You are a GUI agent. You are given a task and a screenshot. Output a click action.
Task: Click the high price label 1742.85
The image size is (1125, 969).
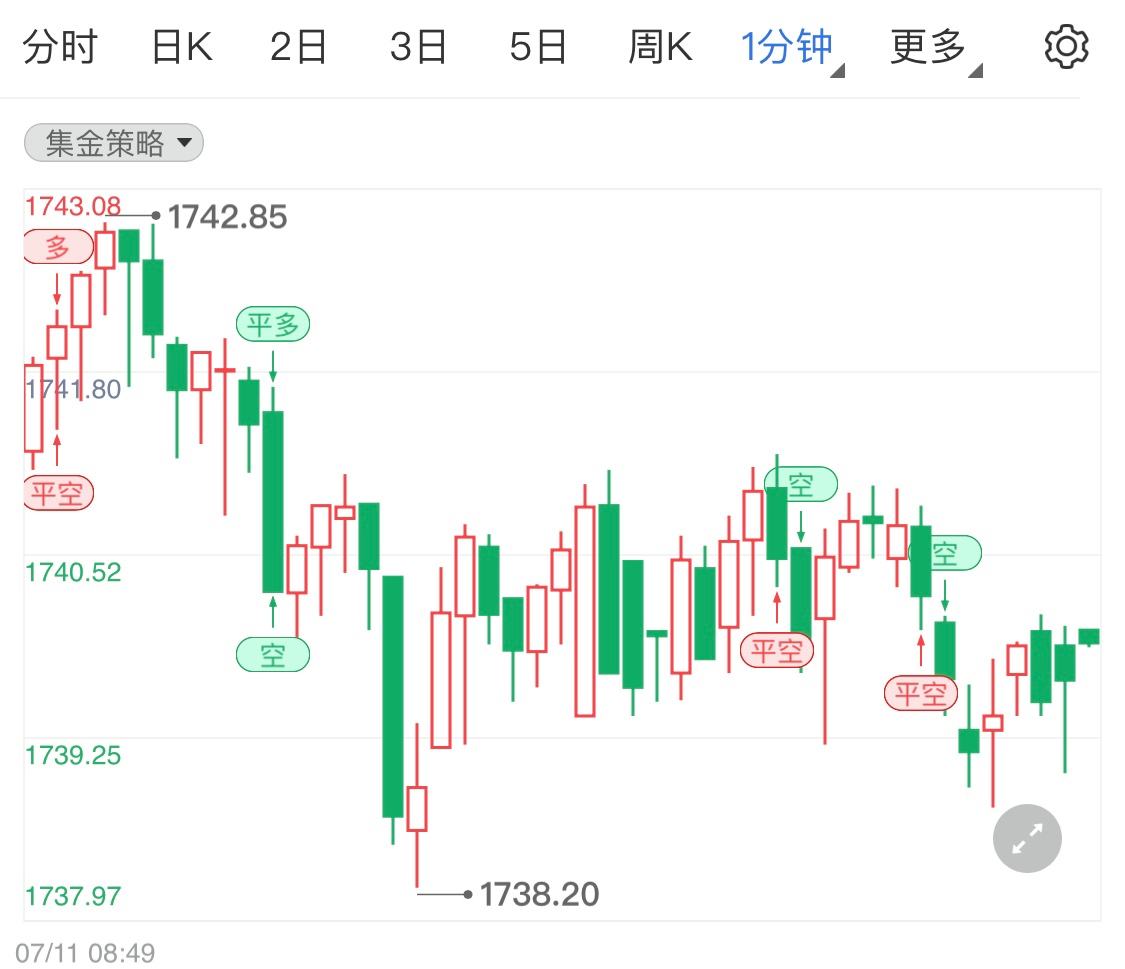pyautogui.click(x=228, y=215)
